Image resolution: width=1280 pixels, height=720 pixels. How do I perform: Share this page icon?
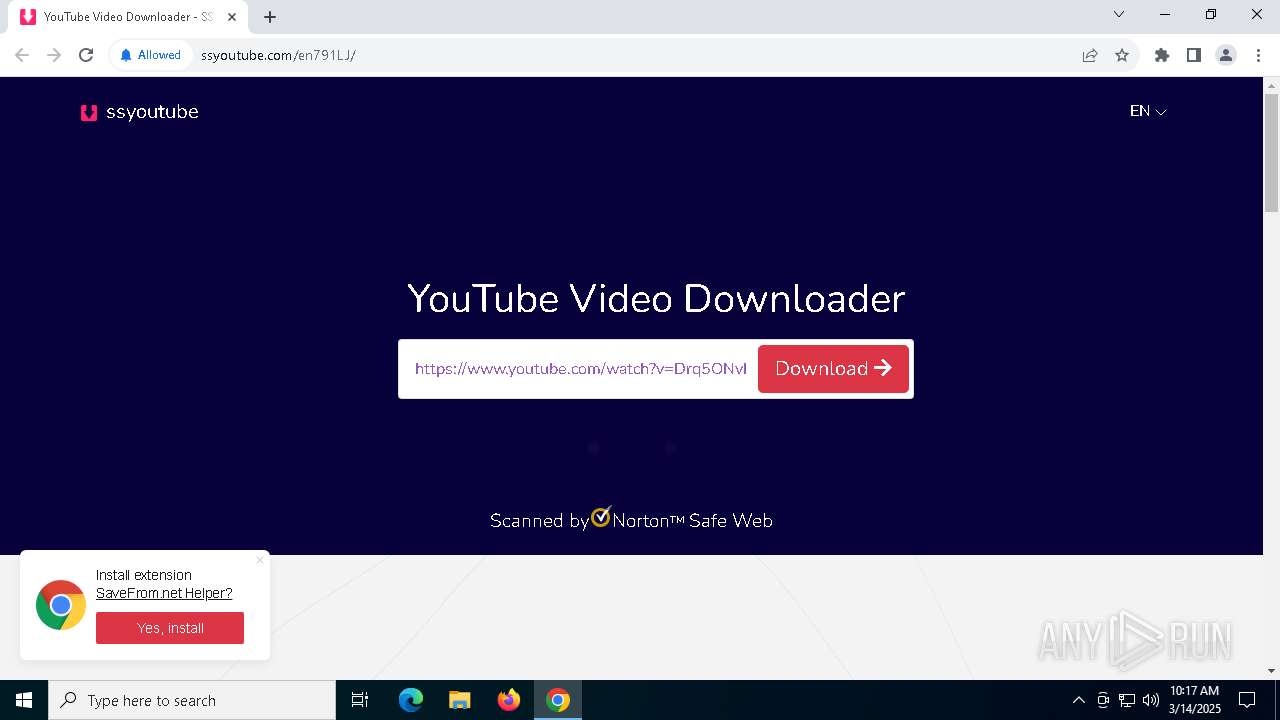click(1090, 55)
